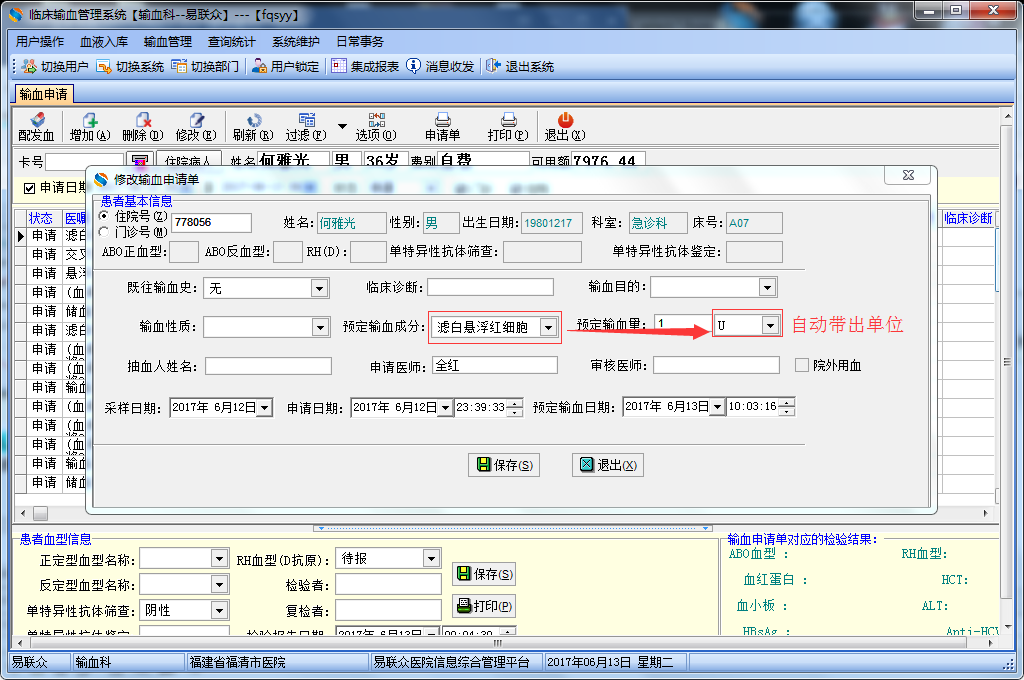Expand the 正定型血型名称 dropdown
1024x680 pixels.
[219, 559]
